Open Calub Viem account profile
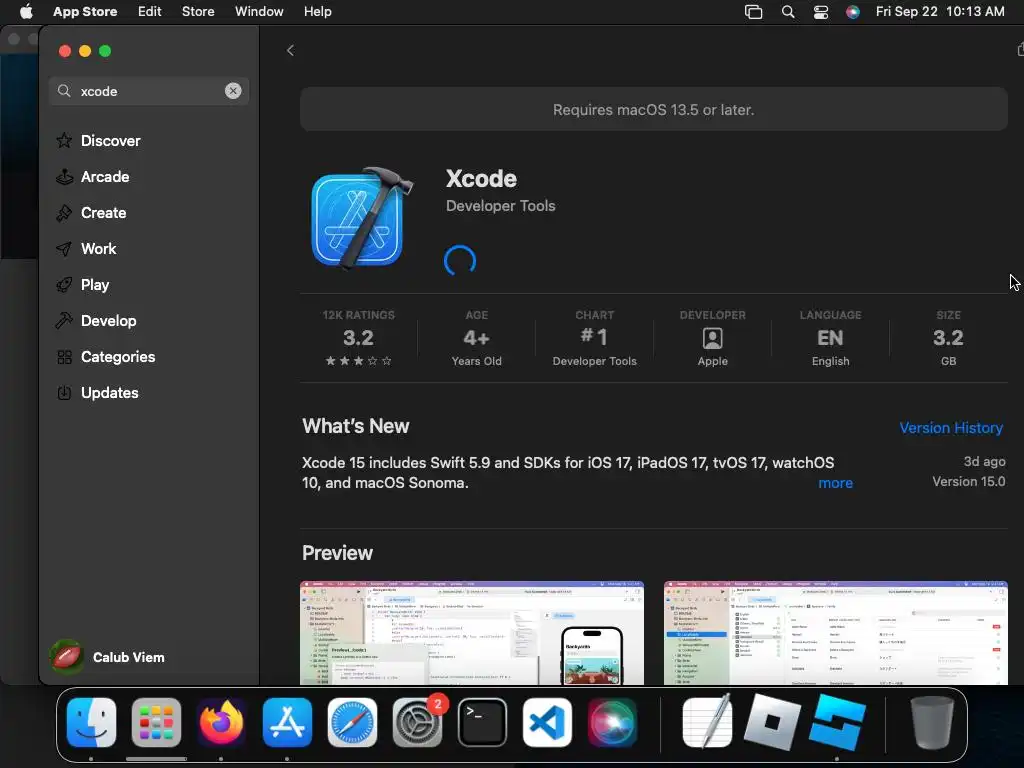1024x768 pixels. tap(108, 657)
